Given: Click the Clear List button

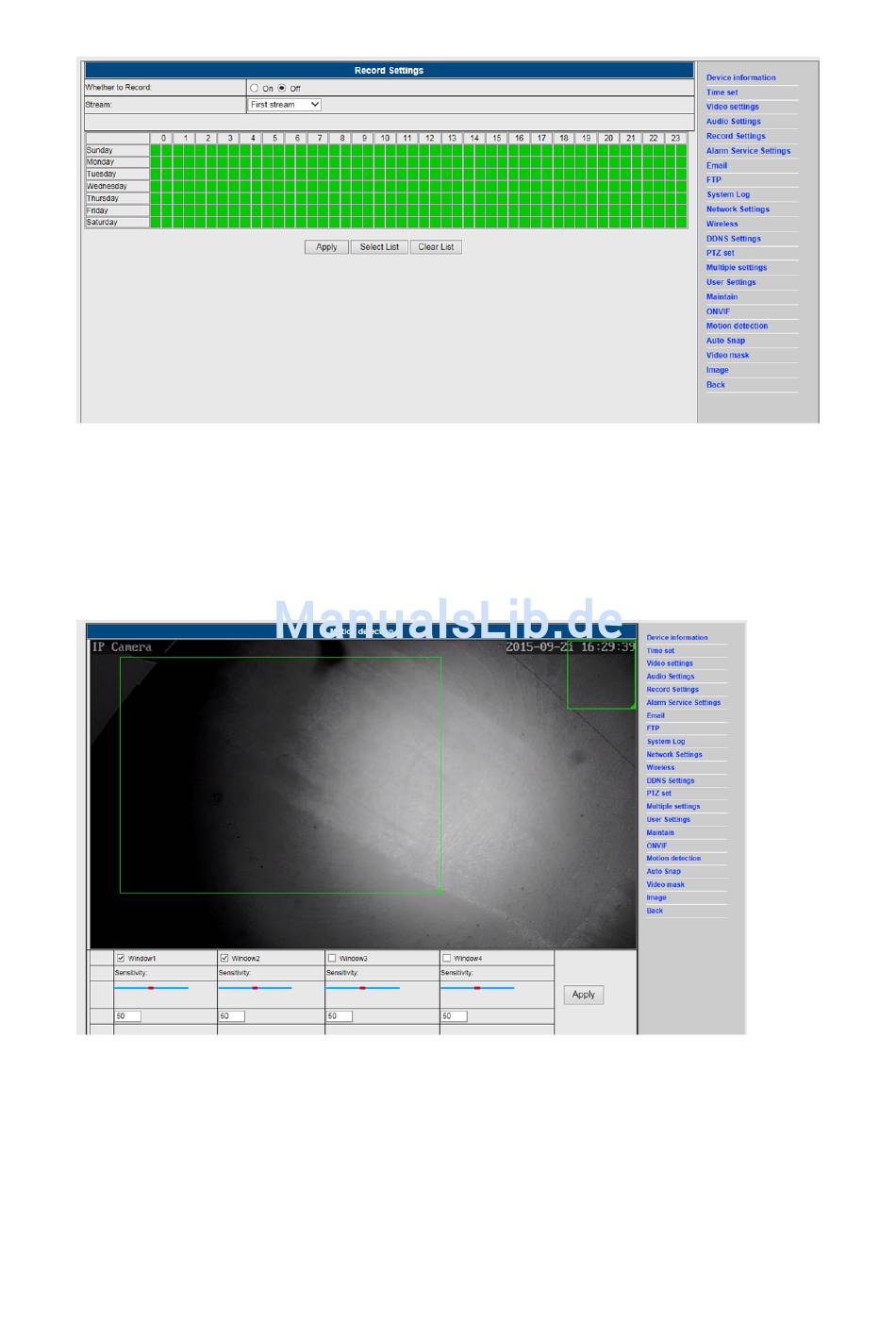Looking at the screenshot, I should (x=436, y=247).
